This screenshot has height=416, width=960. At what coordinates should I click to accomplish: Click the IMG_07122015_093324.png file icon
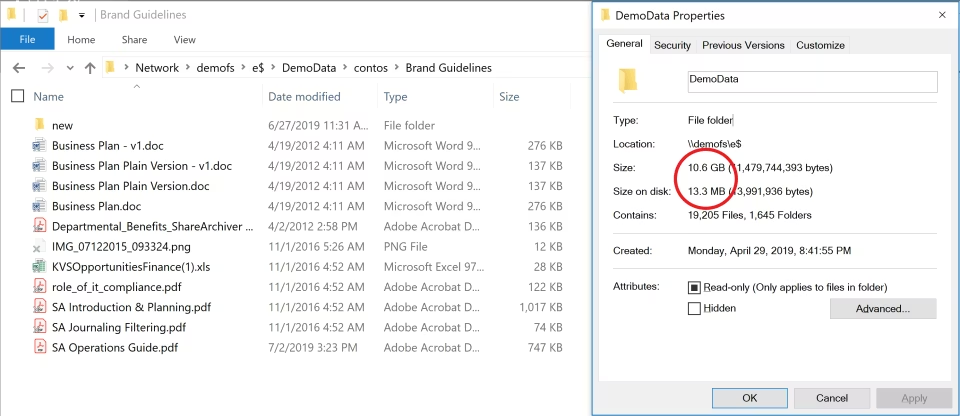[38, 246]
